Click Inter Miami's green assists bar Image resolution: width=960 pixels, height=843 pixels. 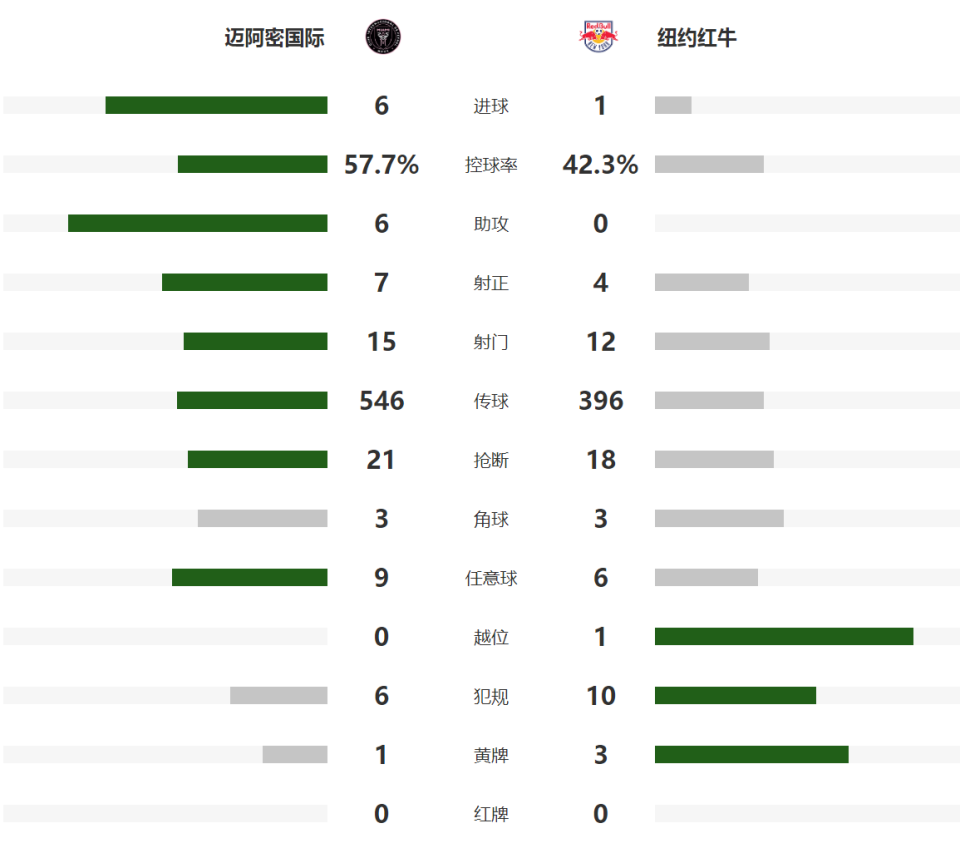[197, 223]
